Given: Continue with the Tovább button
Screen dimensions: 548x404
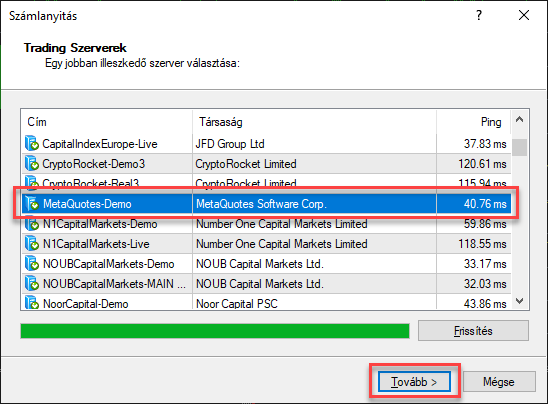Looking at the screenshot, I should coord(414,382).
